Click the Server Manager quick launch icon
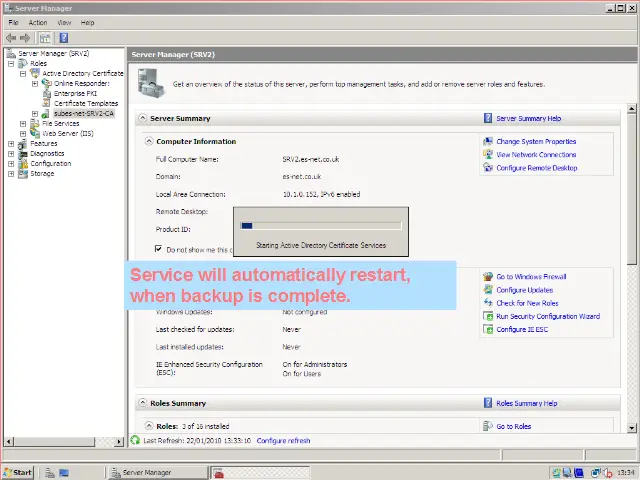Viewport: 640px width, 480px height. (x=50, y=473)
